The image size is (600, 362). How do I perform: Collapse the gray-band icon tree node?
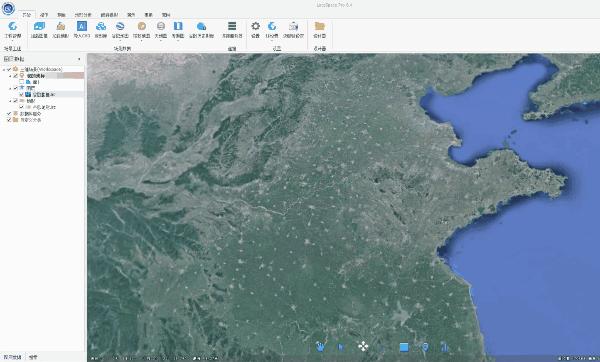[10, 101]
